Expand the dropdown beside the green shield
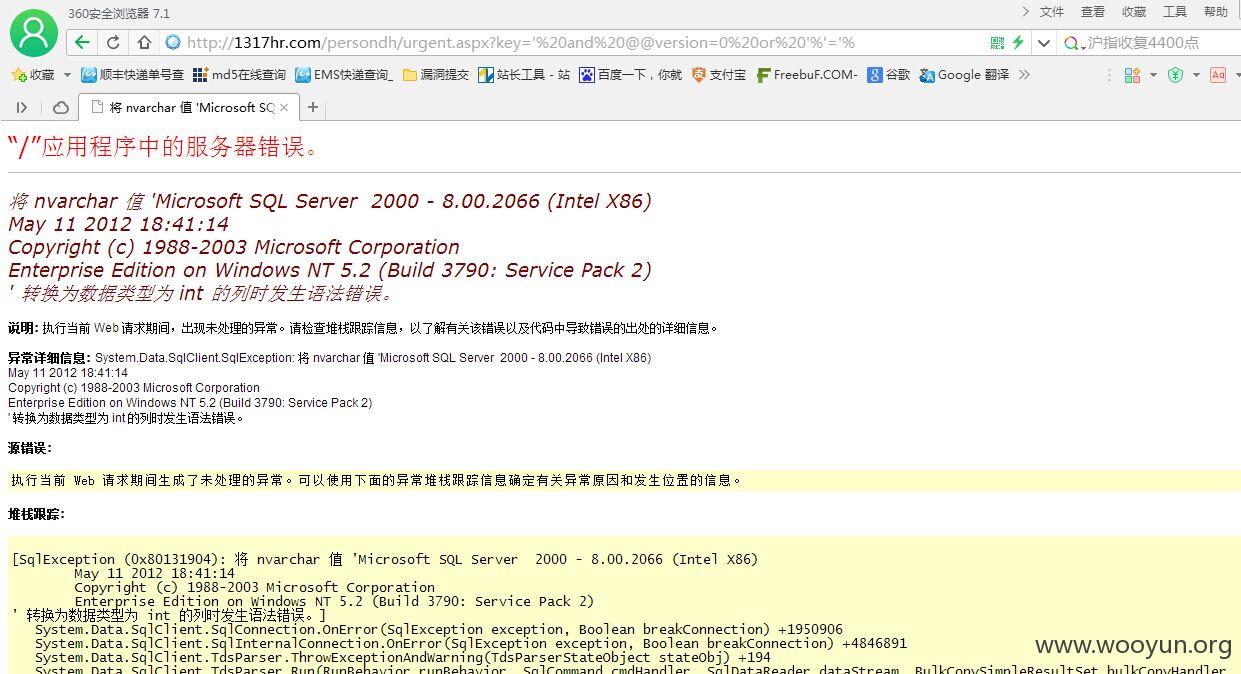 click(1196, 75)
